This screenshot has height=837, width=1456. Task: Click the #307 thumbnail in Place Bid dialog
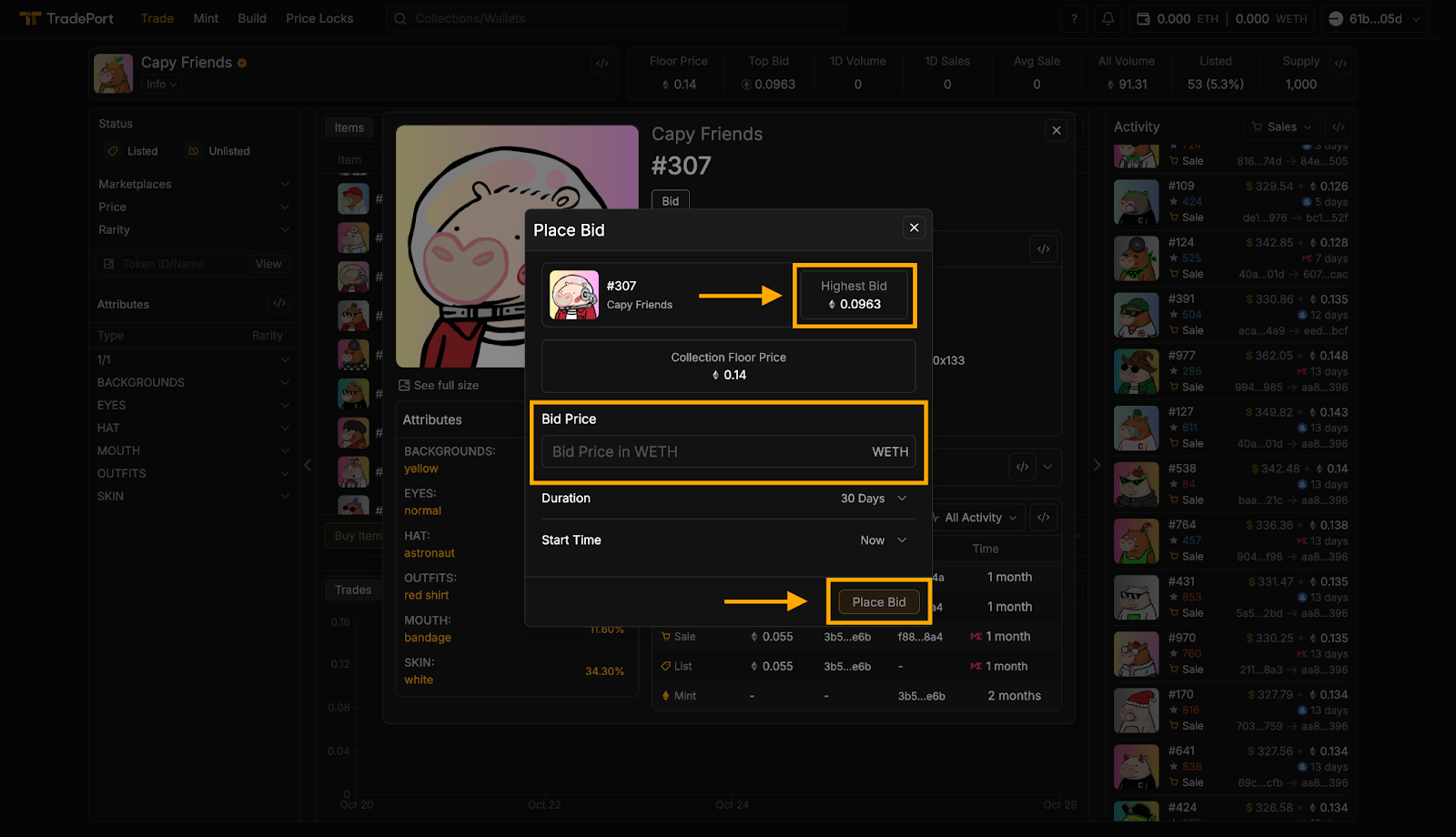pyautogui.click(x=574, y=295)
